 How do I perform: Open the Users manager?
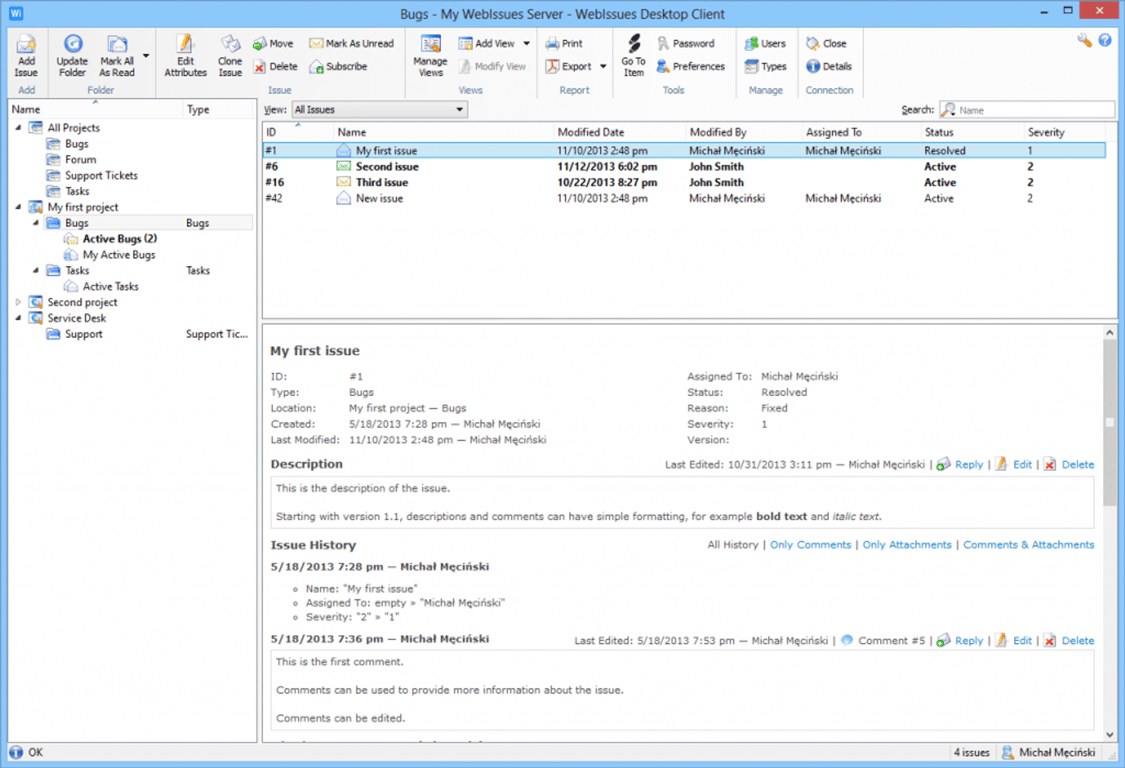[764, 43]
